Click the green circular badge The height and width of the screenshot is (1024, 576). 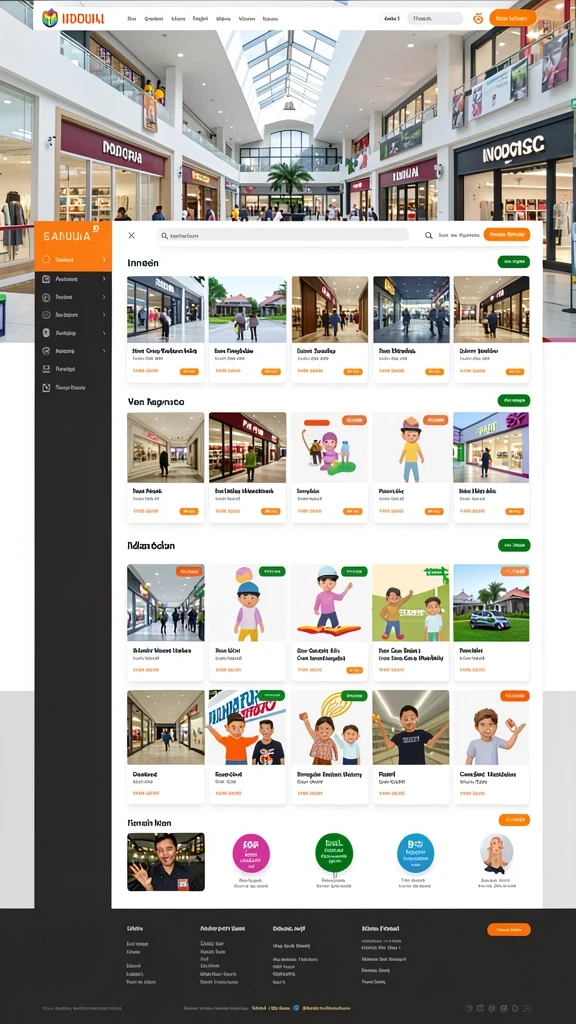pos(334,853)
